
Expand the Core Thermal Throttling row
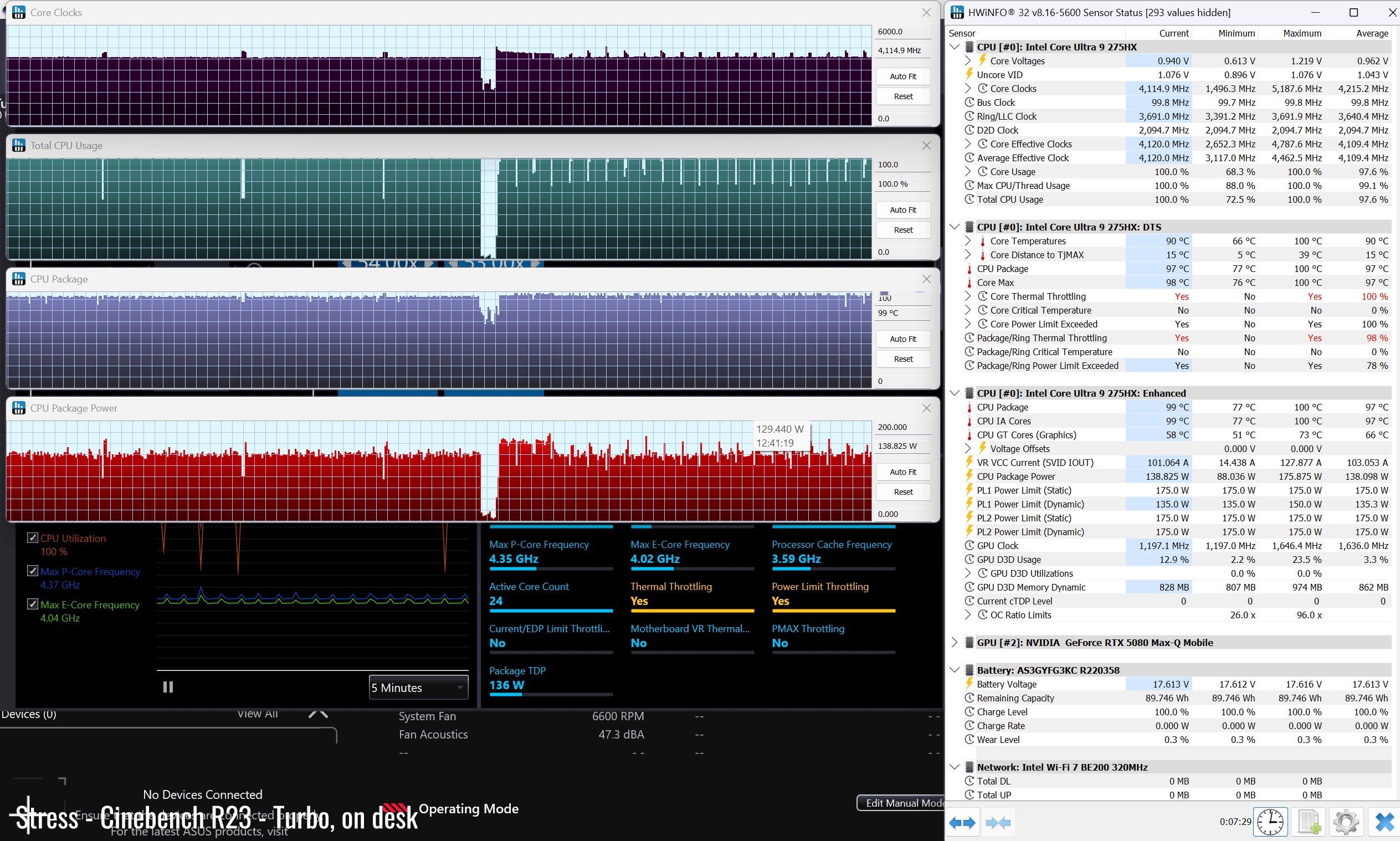pyautogui.click(x=968, y=296)
